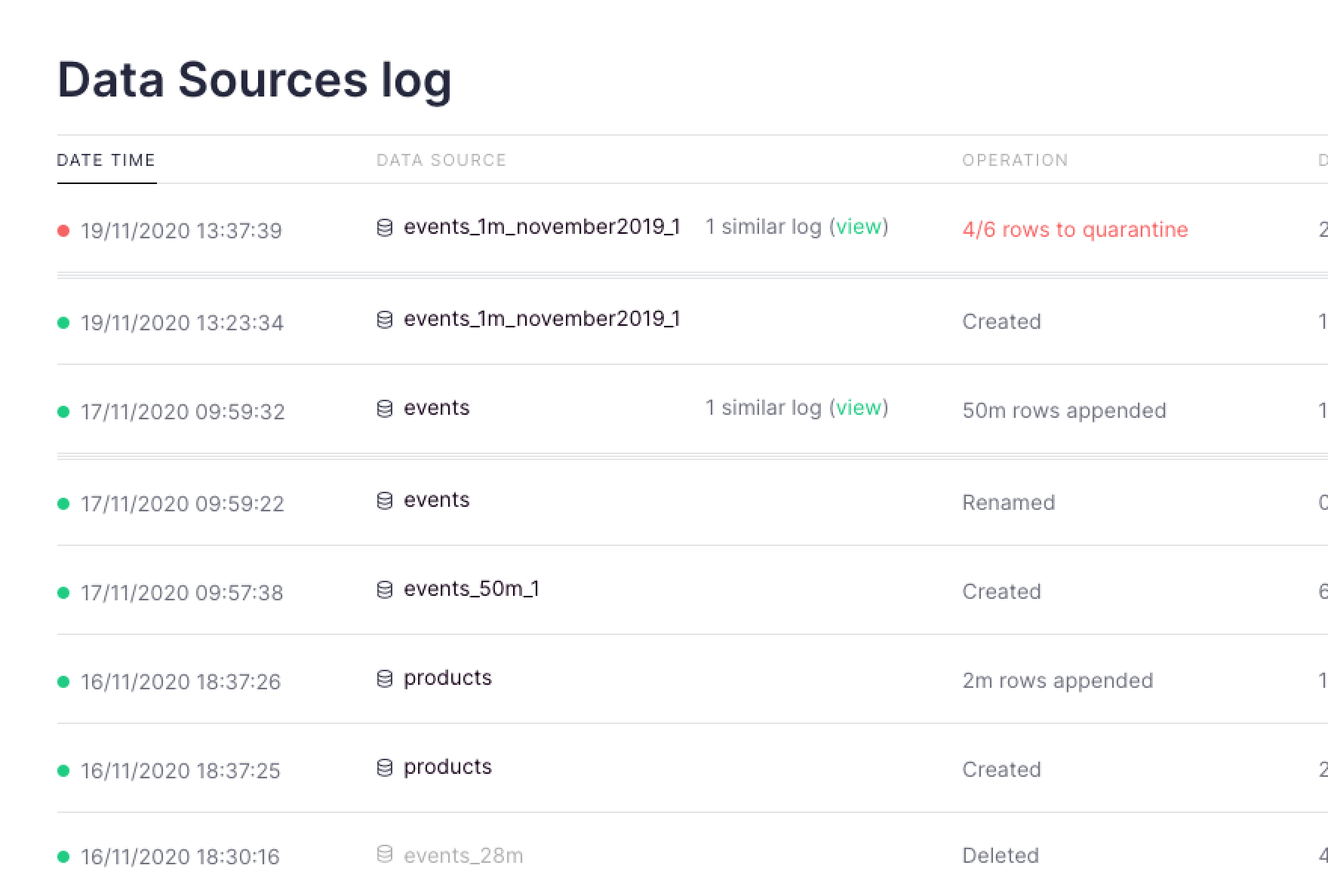Click database icon in products 18:37:25 row
Image resolution: width=1328 pixels, height=896 pixels.
click(x=385, y=768)
